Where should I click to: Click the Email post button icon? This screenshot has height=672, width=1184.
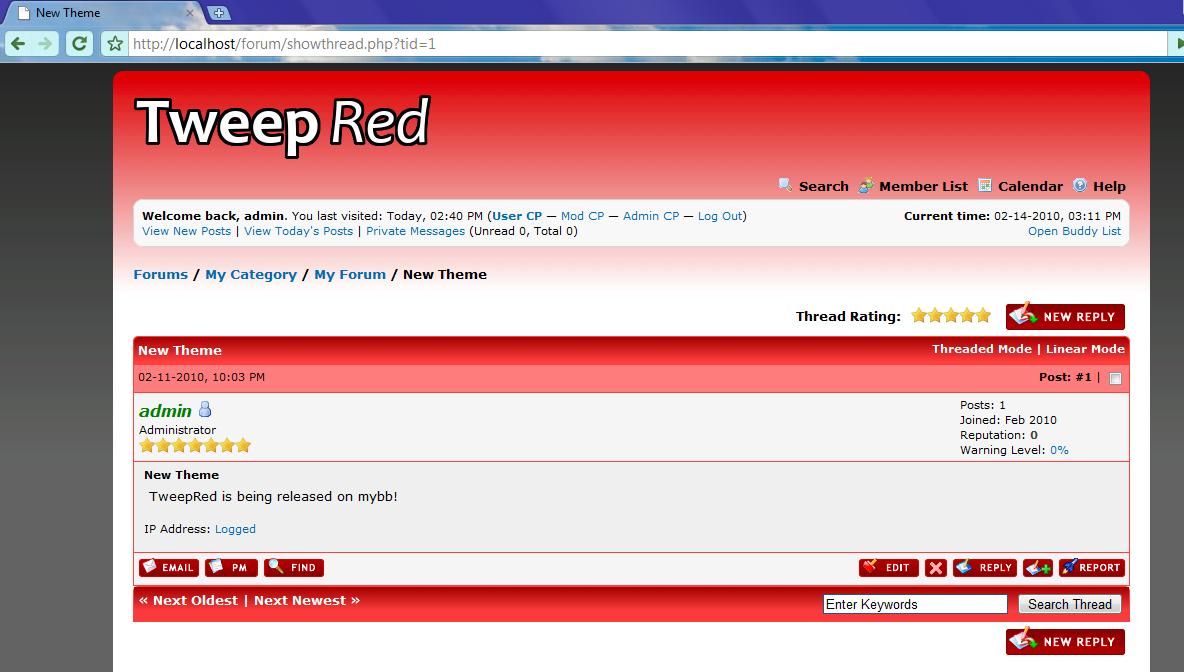coord(168,567)
